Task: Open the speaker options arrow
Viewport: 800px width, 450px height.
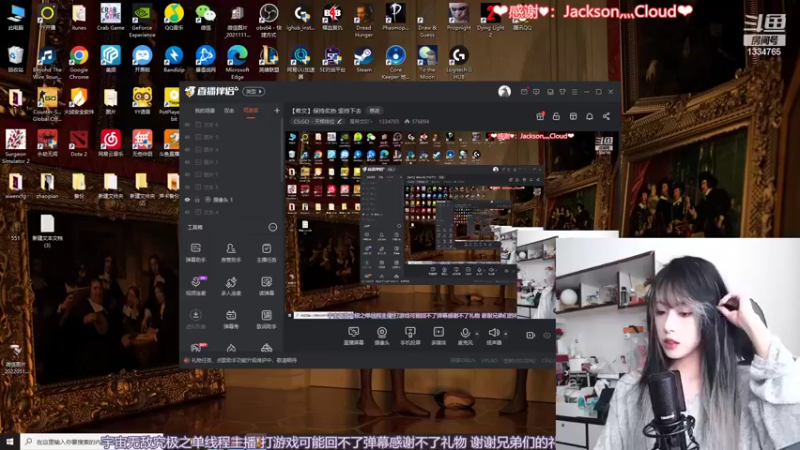Action: coord(506,334)
